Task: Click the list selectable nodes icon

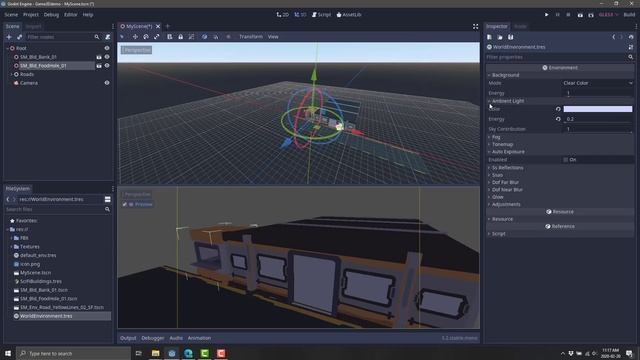Action: [x=169, y=37]
